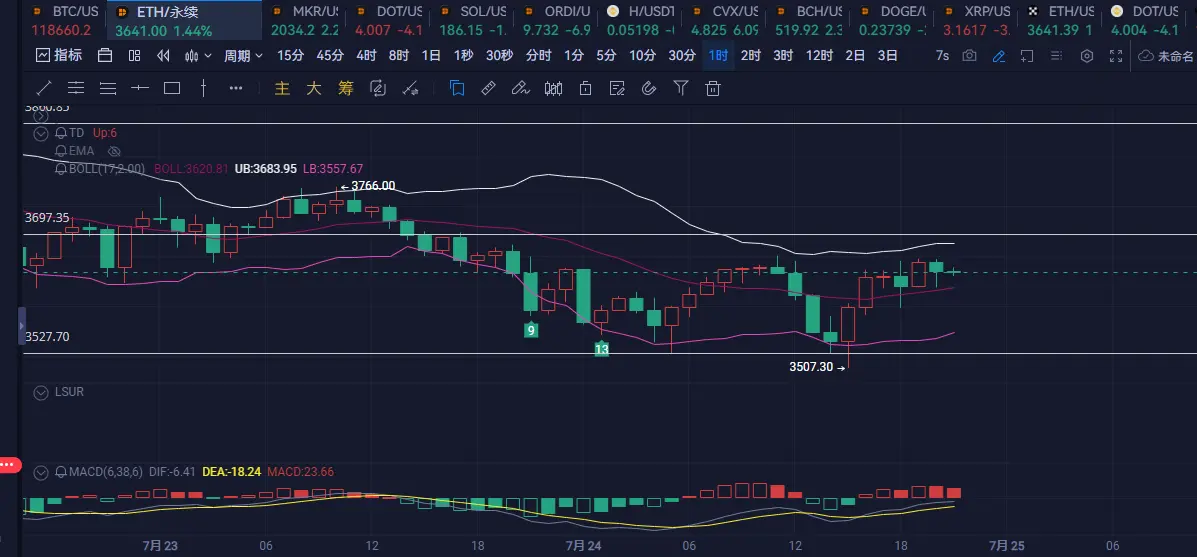Select the 4时 timeframe
Image resolution: width=1197 pixels, height=557 pixels.
tap(366, 56)
